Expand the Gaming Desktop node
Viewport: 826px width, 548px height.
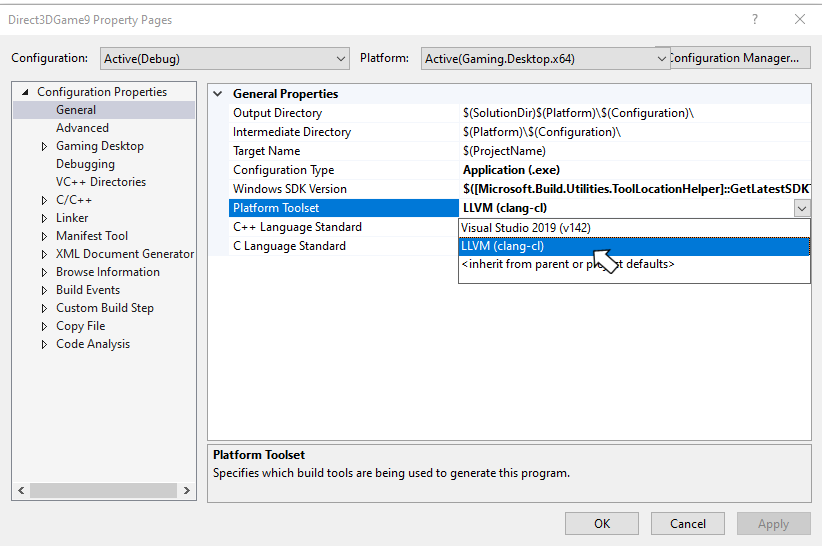point(44,146)
